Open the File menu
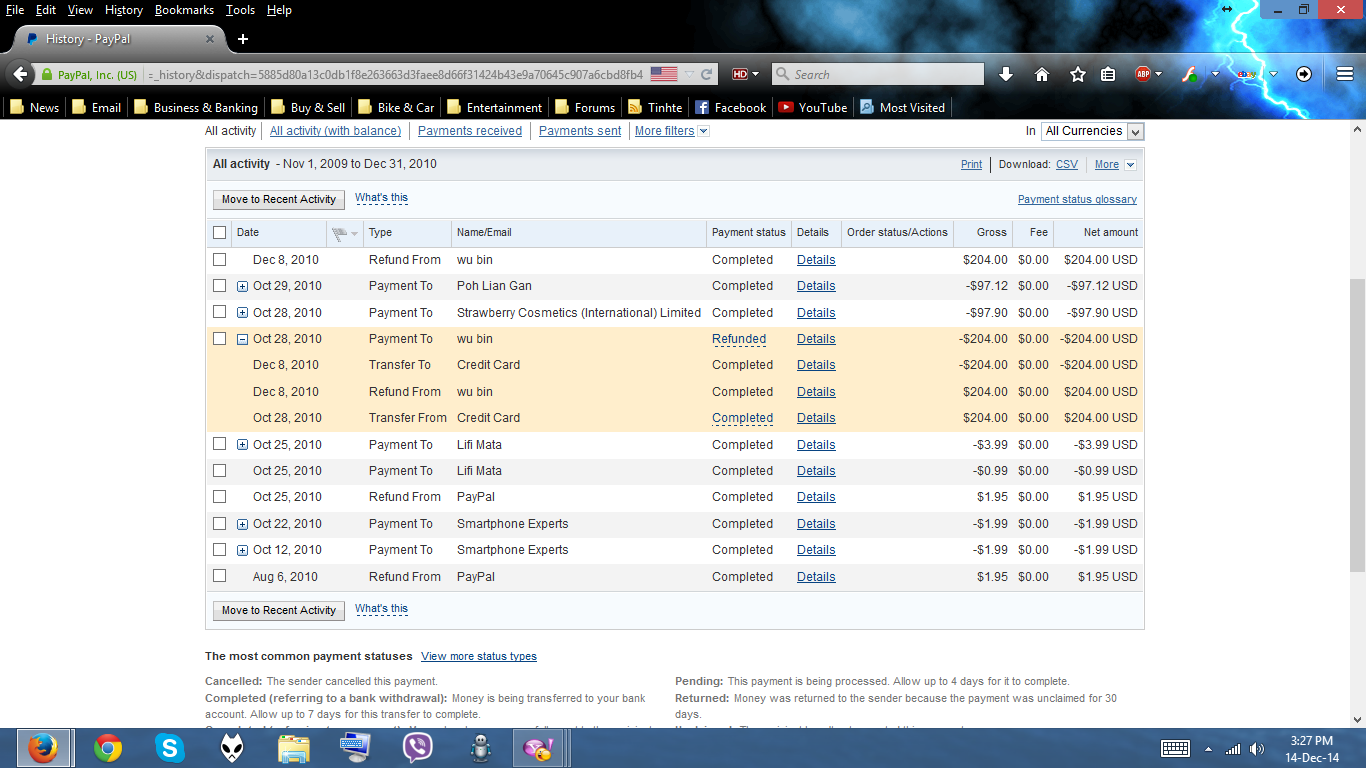1366x768 pixels. click(15, 10)
